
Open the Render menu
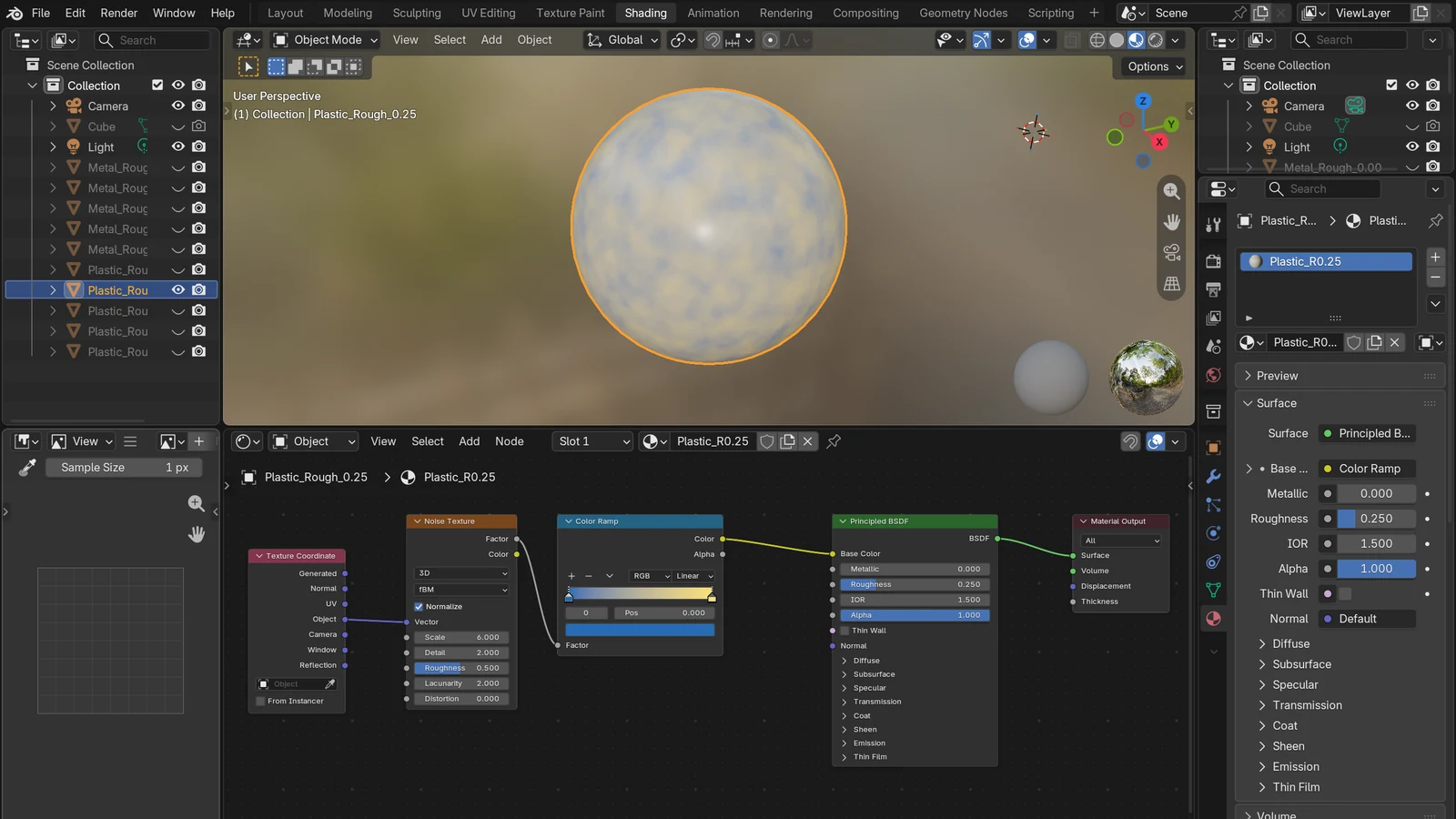[x=119, y=13]
